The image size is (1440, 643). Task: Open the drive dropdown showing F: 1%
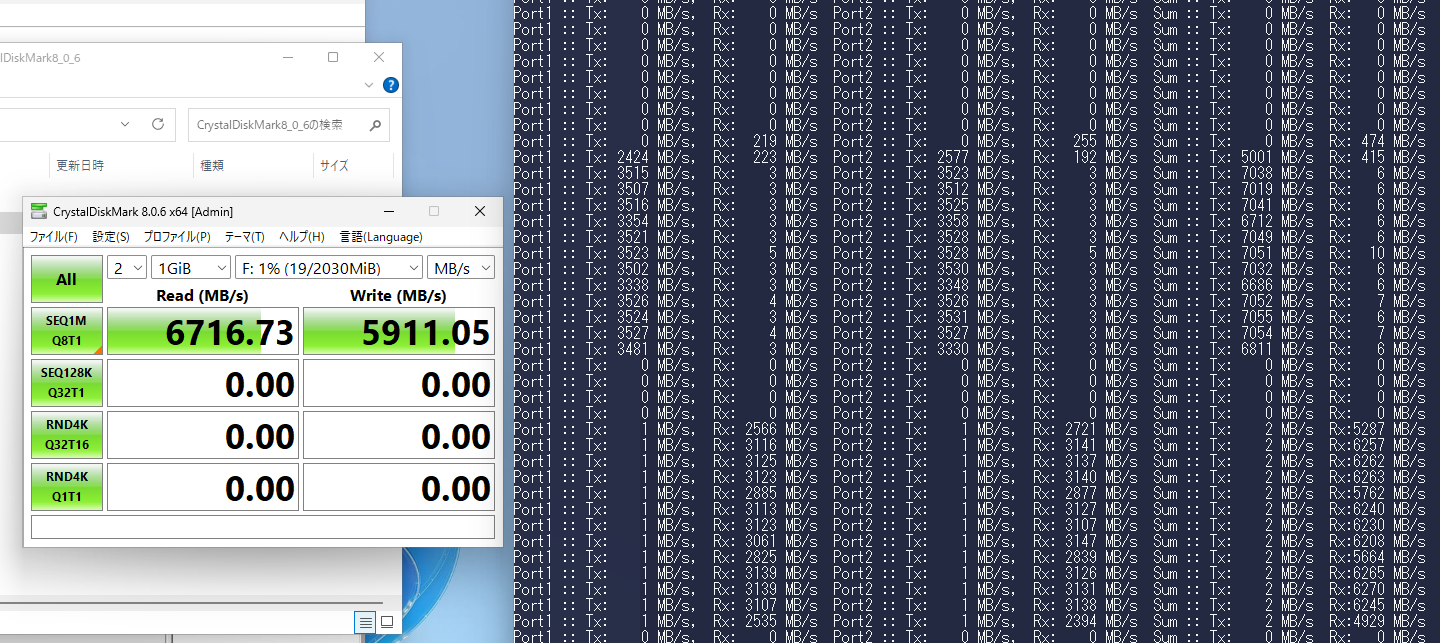tap(329, 268)
